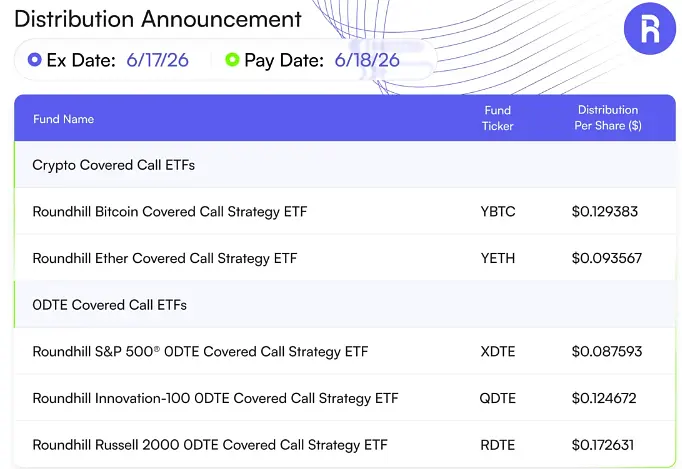Open Roundhill S&P 500 0DTE Covered Call ETF
The width and height of the screenshot is (682, 469).
click(x=200, y=351)
